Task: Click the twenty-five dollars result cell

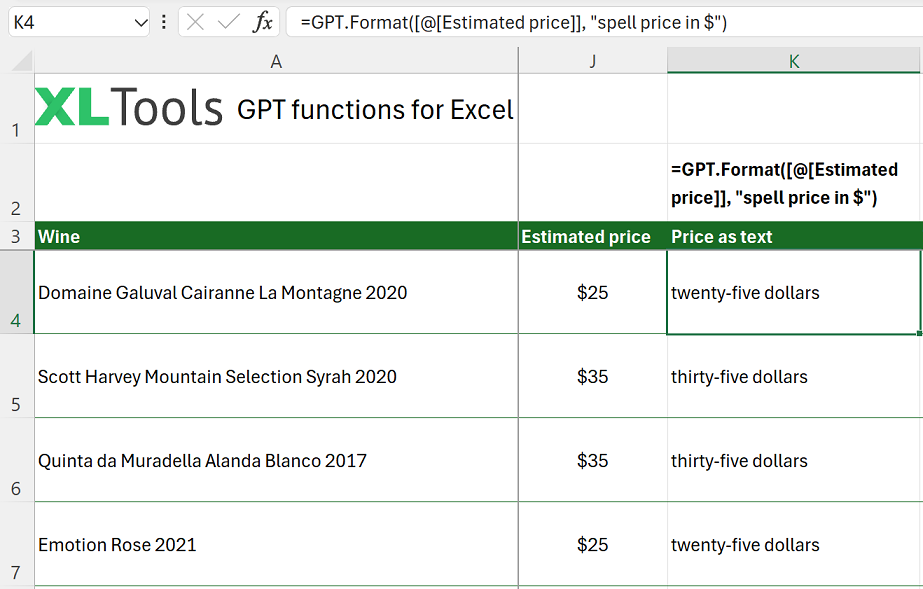Action: click(x=793, y=292)
